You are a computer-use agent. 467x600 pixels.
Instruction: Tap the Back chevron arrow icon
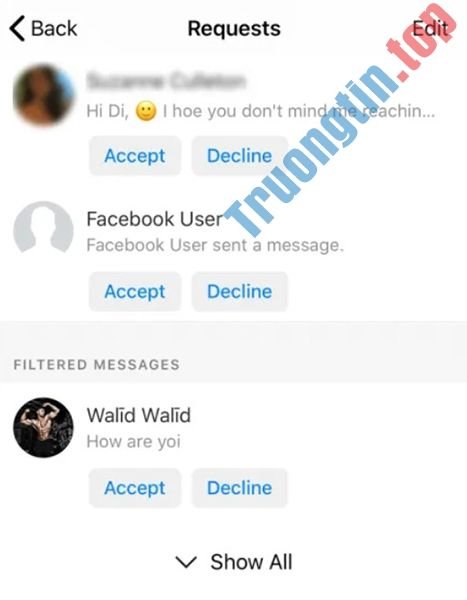pos(17,28)
